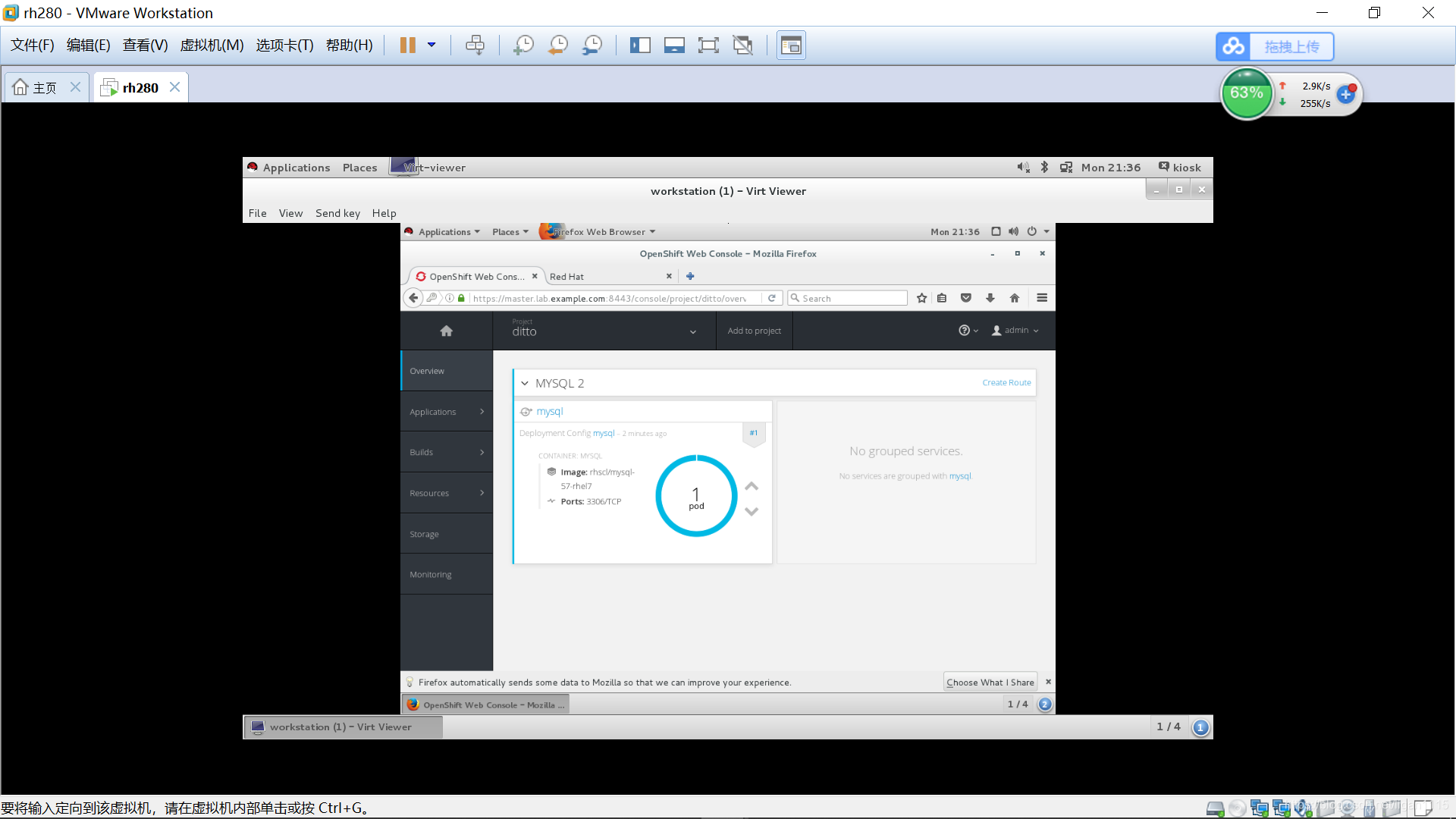Expand Applications in the sidebar
The image size is (1456, 819).
(x=447, y=412)
